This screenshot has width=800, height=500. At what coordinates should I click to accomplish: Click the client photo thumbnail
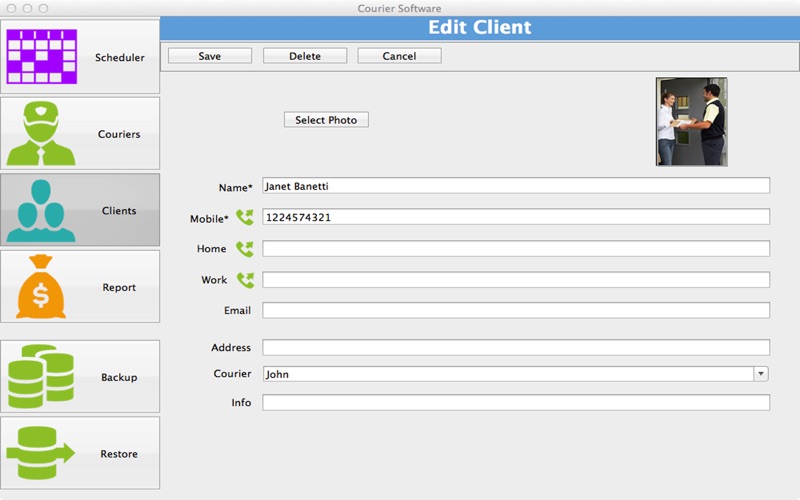692,121
